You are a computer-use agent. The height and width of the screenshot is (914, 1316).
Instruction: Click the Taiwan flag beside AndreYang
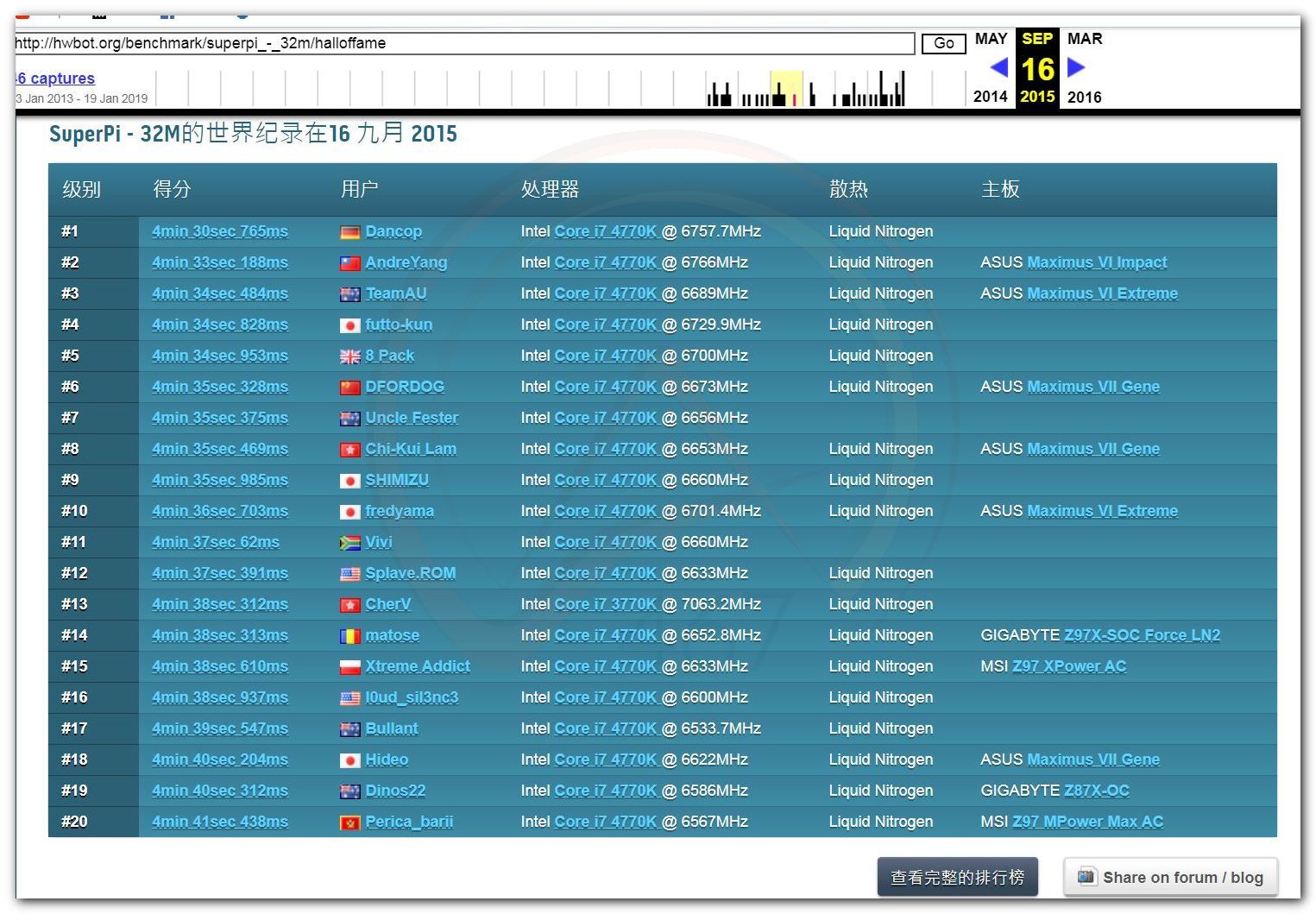[349, 263]
